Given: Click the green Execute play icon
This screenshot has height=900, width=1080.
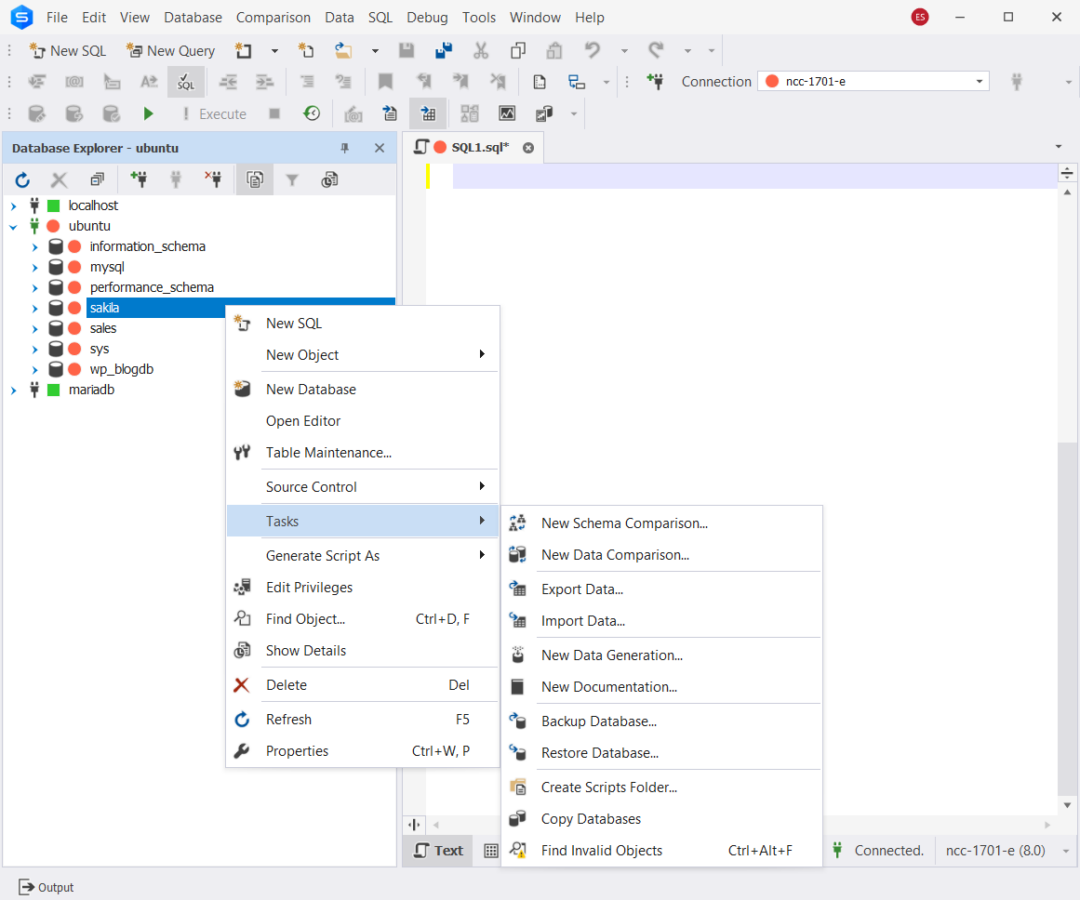Looking at the screenshot, I should click(148, 114).
